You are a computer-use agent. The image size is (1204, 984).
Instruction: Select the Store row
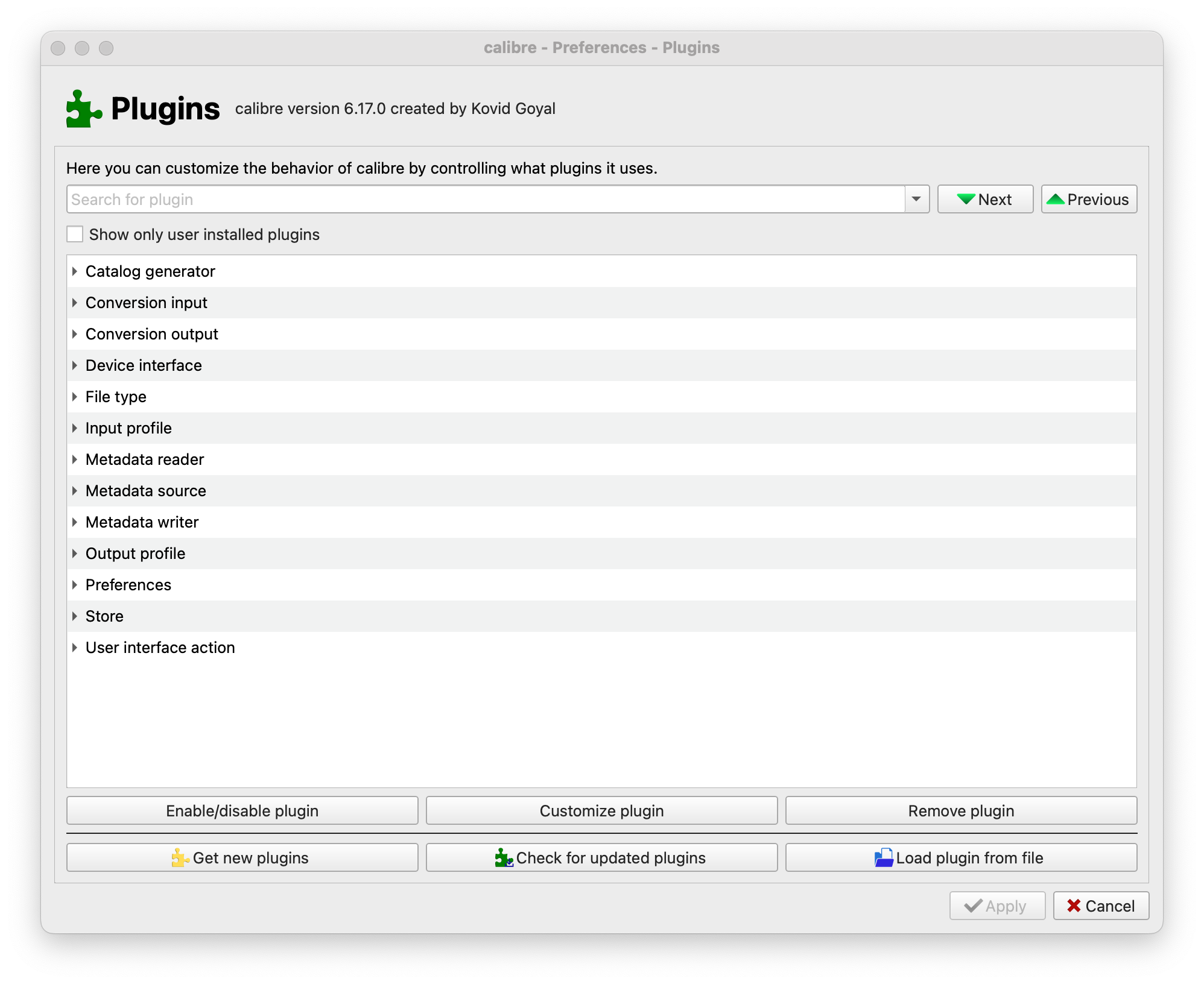tap(104, 616)
